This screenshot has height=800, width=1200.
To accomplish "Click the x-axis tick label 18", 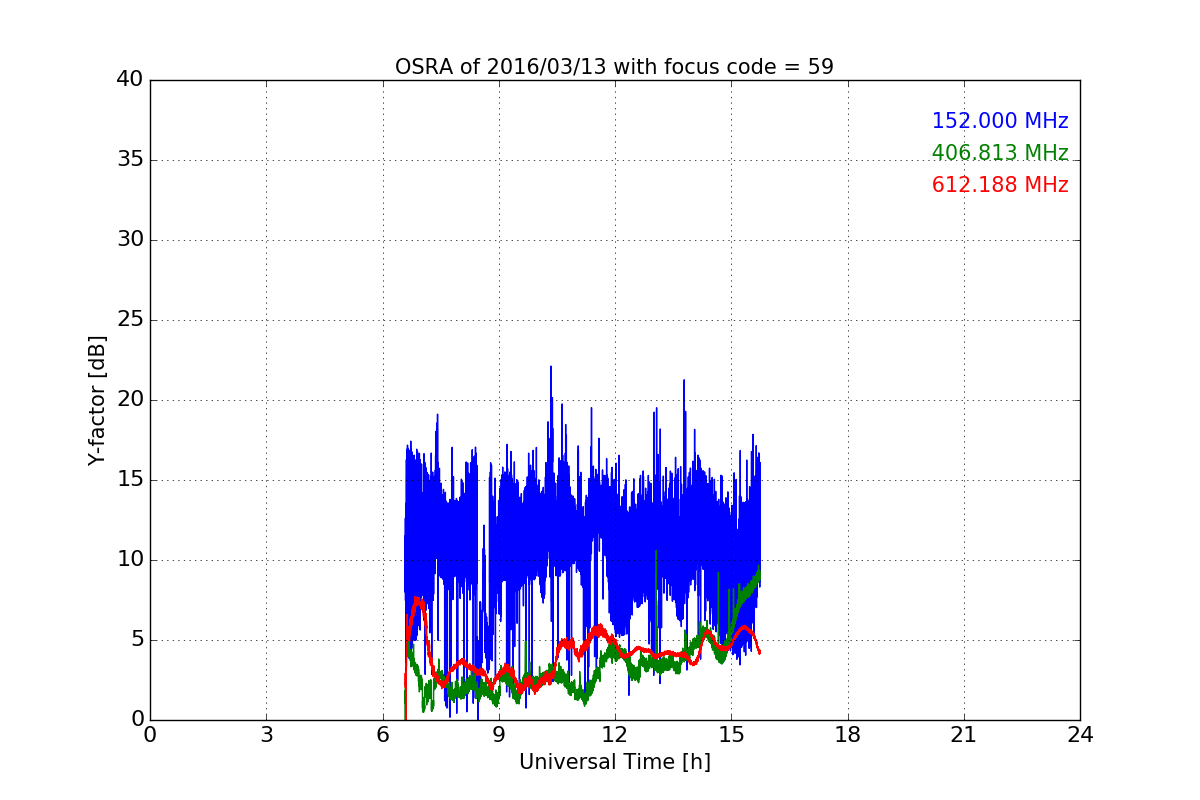I will 848,735.
